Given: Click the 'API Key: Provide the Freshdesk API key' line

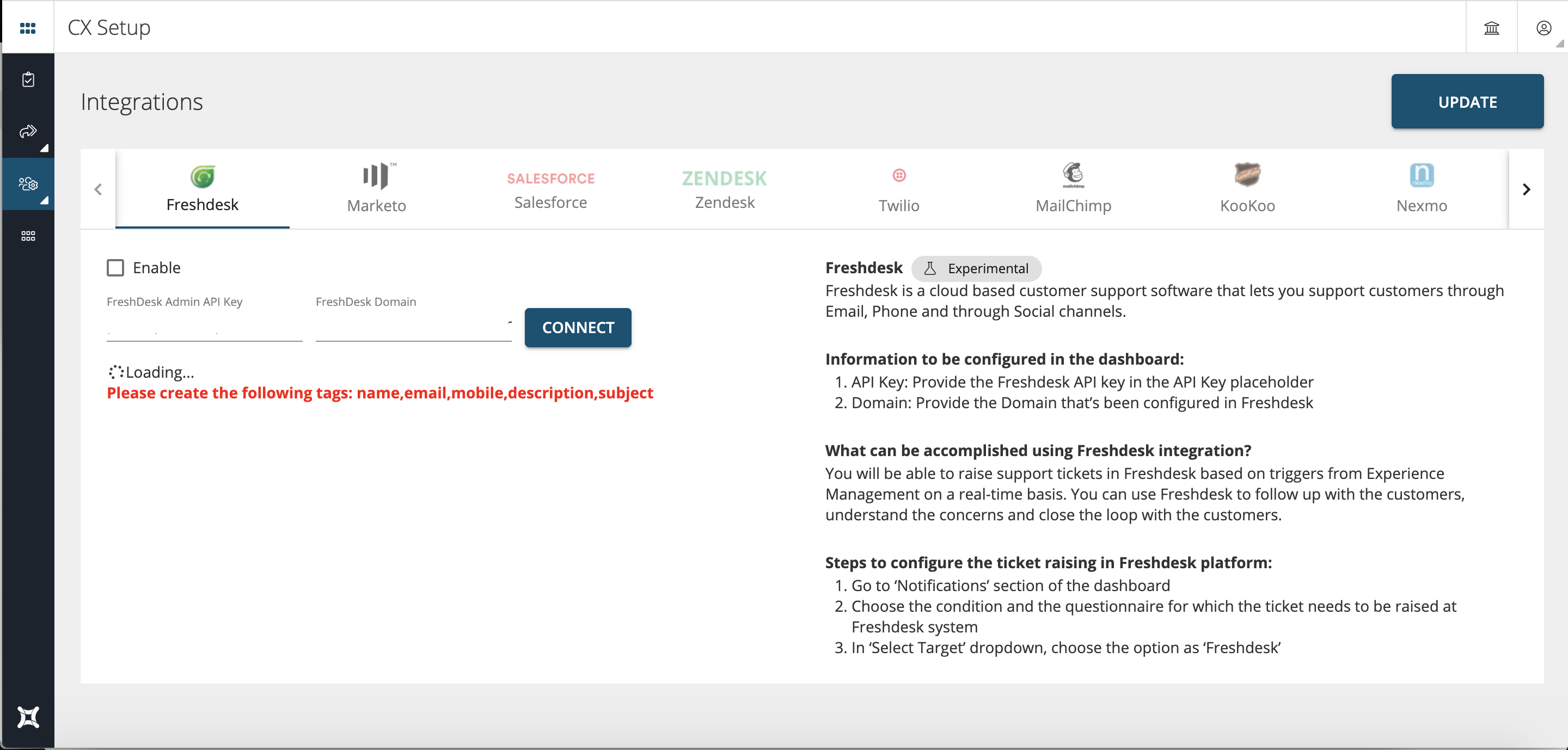Looking at the screenshot, I should [x=1082, y=382].
